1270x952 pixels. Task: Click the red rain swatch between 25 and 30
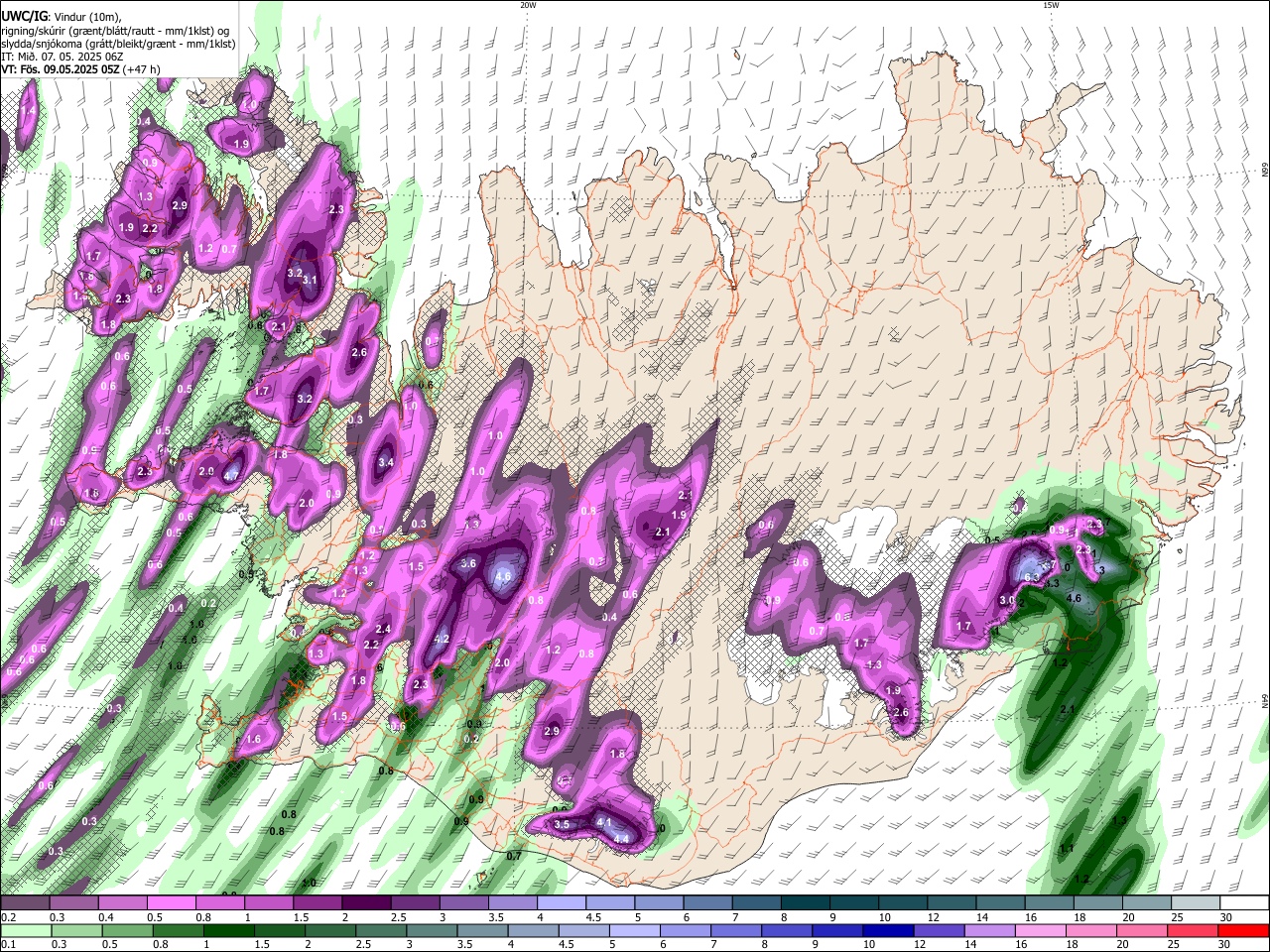1193,930
